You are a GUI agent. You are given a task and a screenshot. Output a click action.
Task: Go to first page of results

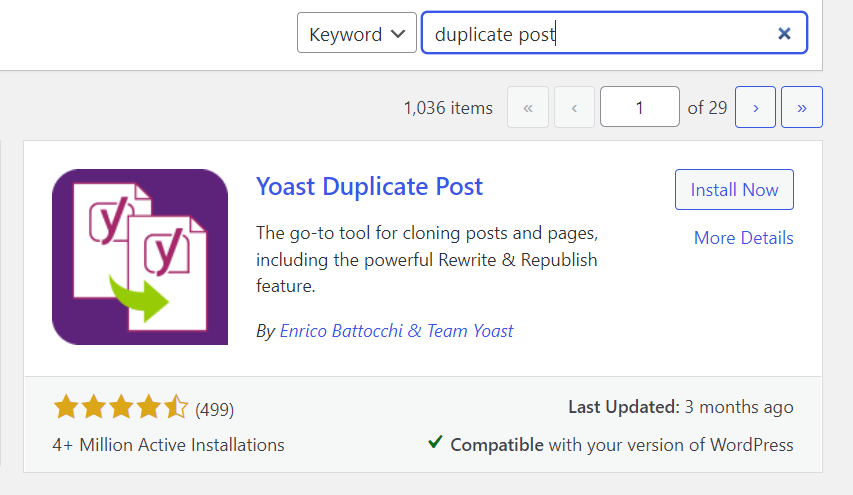(528, 107)
